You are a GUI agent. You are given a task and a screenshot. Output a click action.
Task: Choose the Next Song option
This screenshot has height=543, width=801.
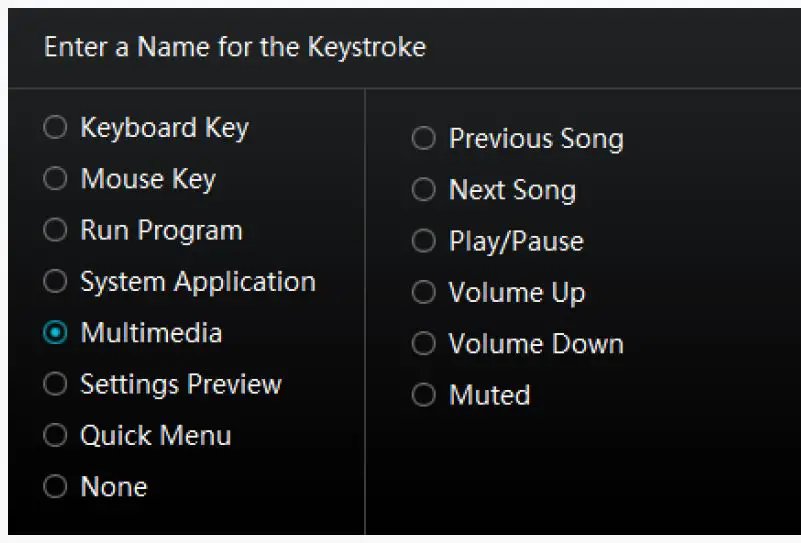[x=424, y=189]
